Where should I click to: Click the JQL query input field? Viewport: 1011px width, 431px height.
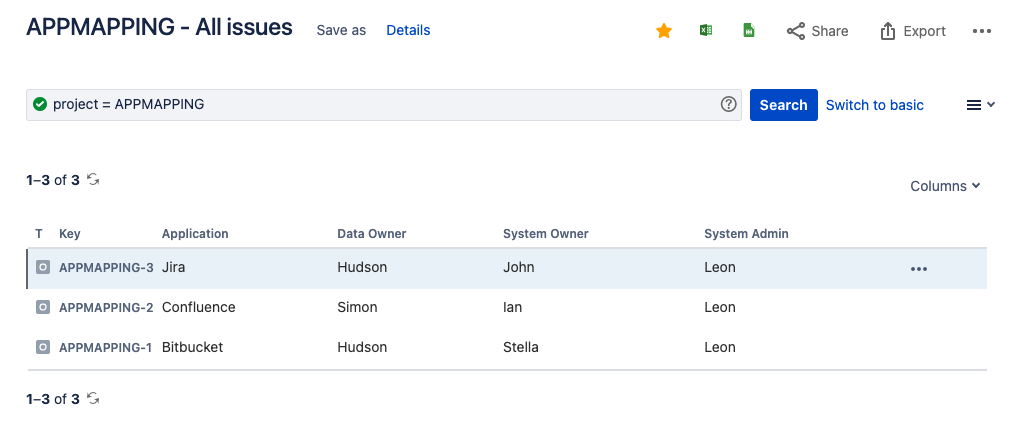point(380,104)
